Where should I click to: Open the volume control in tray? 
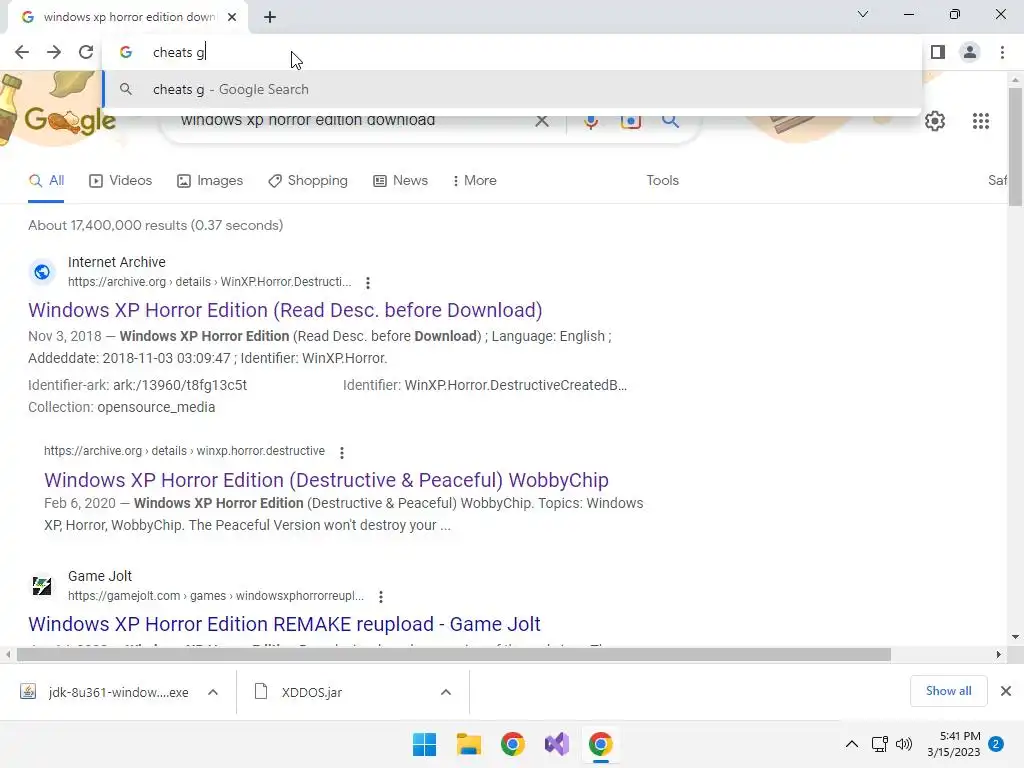click(x=904, y=744)
